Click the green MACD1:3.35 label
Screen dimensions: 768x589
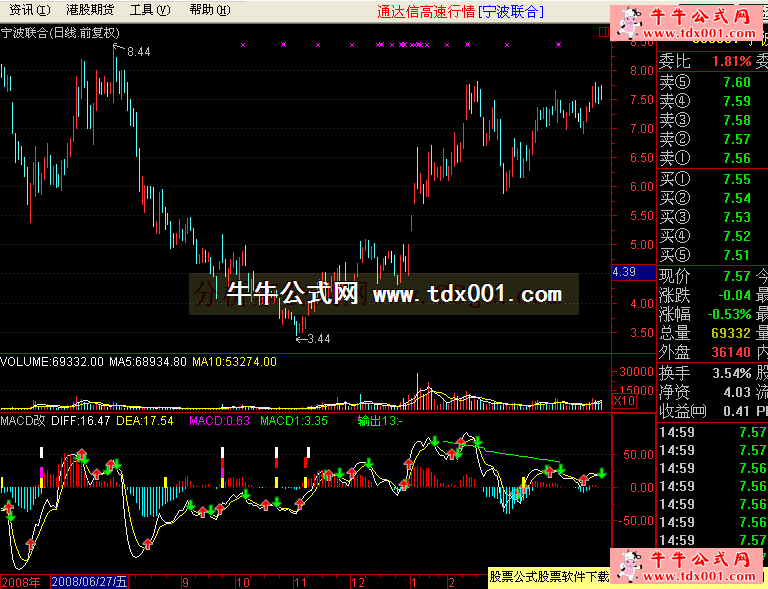click(294, 421)
